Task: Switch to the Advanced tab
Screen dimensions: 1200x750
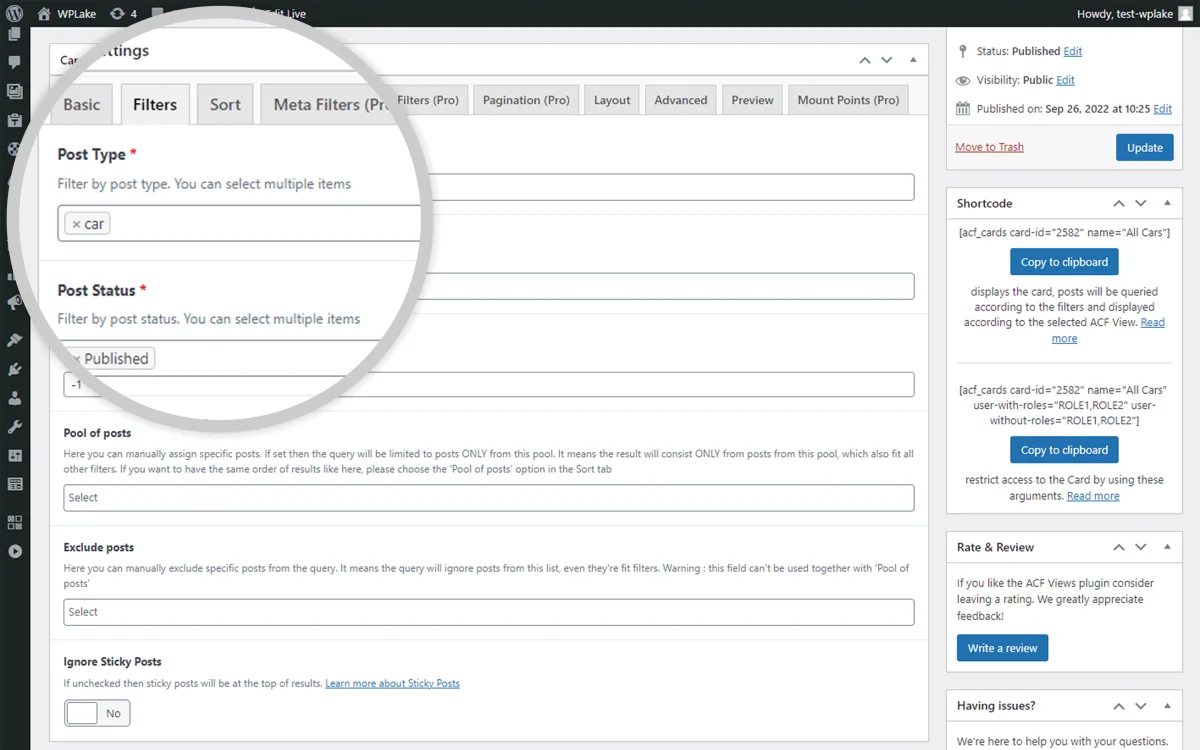Action: (681, 100)
